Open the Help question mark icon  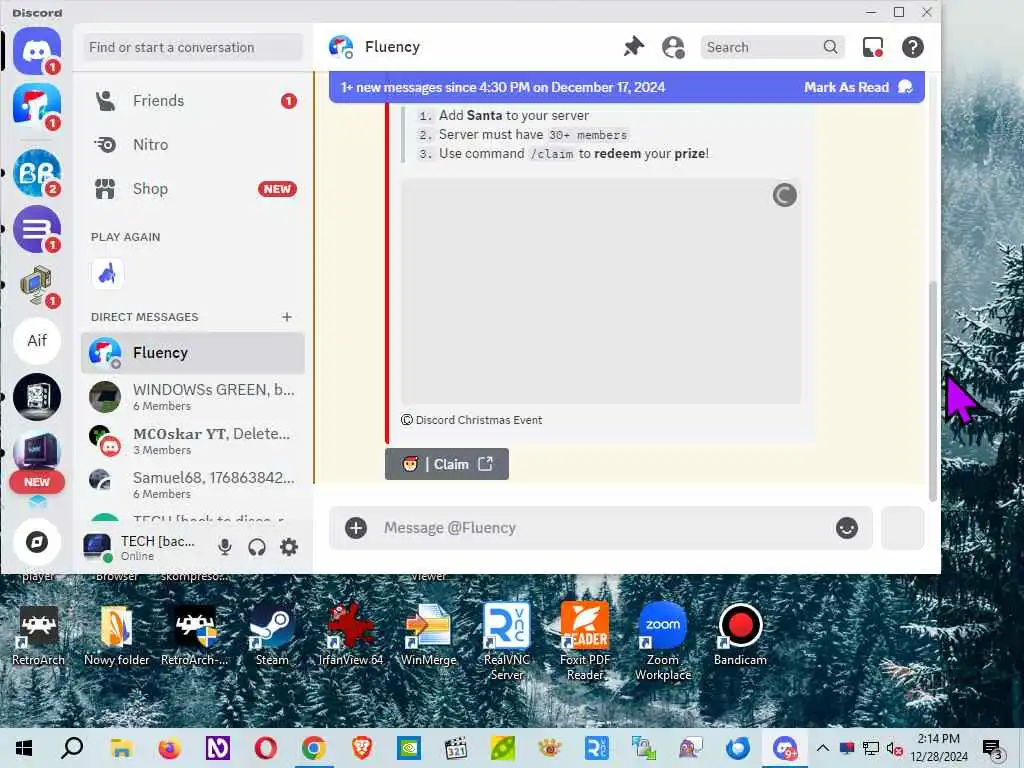(x=912, y=47)
